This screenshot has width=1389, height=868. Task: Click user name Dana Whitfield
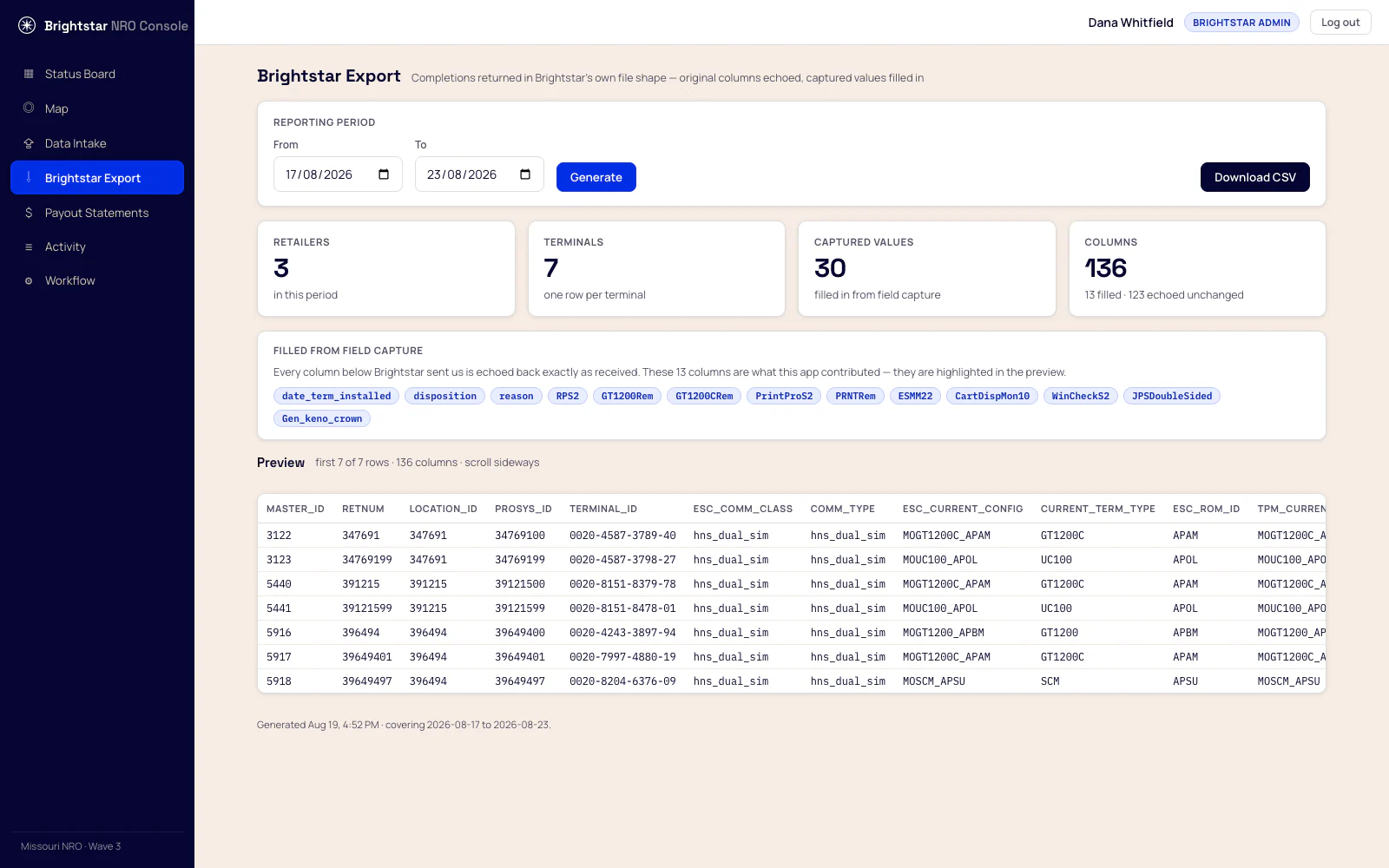coord(1130,23)
